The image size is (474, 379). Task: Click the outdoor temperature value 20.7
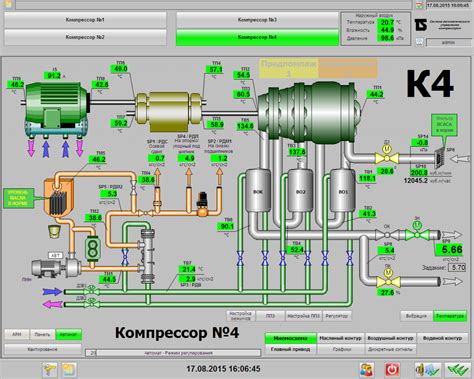[x=387, y=22]
